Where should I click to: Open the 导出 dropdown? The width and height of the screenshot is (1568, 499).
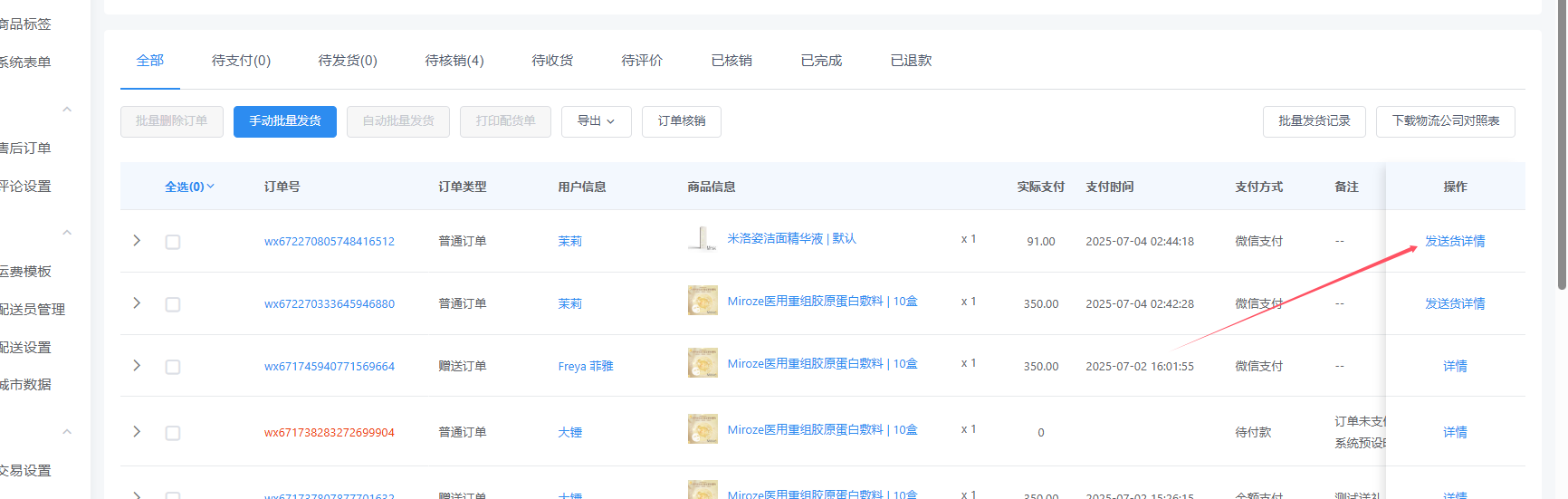(x=596, y=121)
